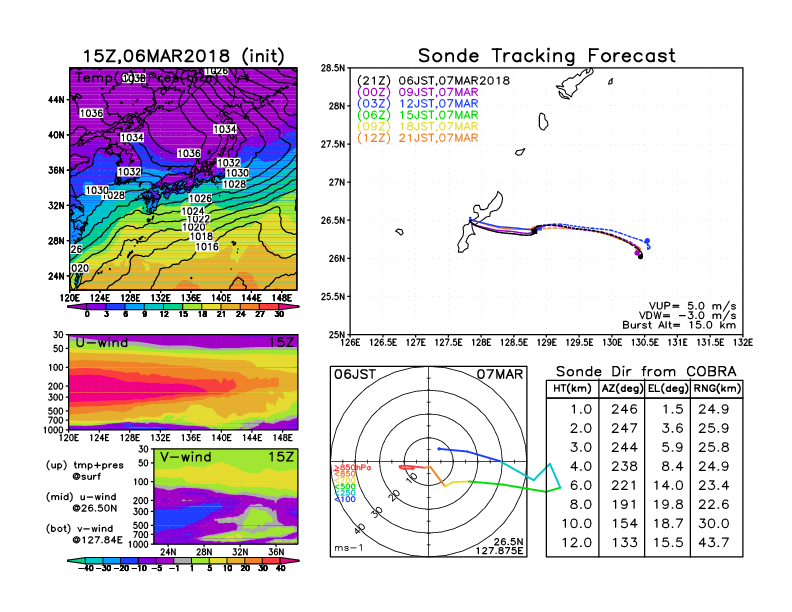Click the red '≥850hPa' level legend entry

[352, 468]
